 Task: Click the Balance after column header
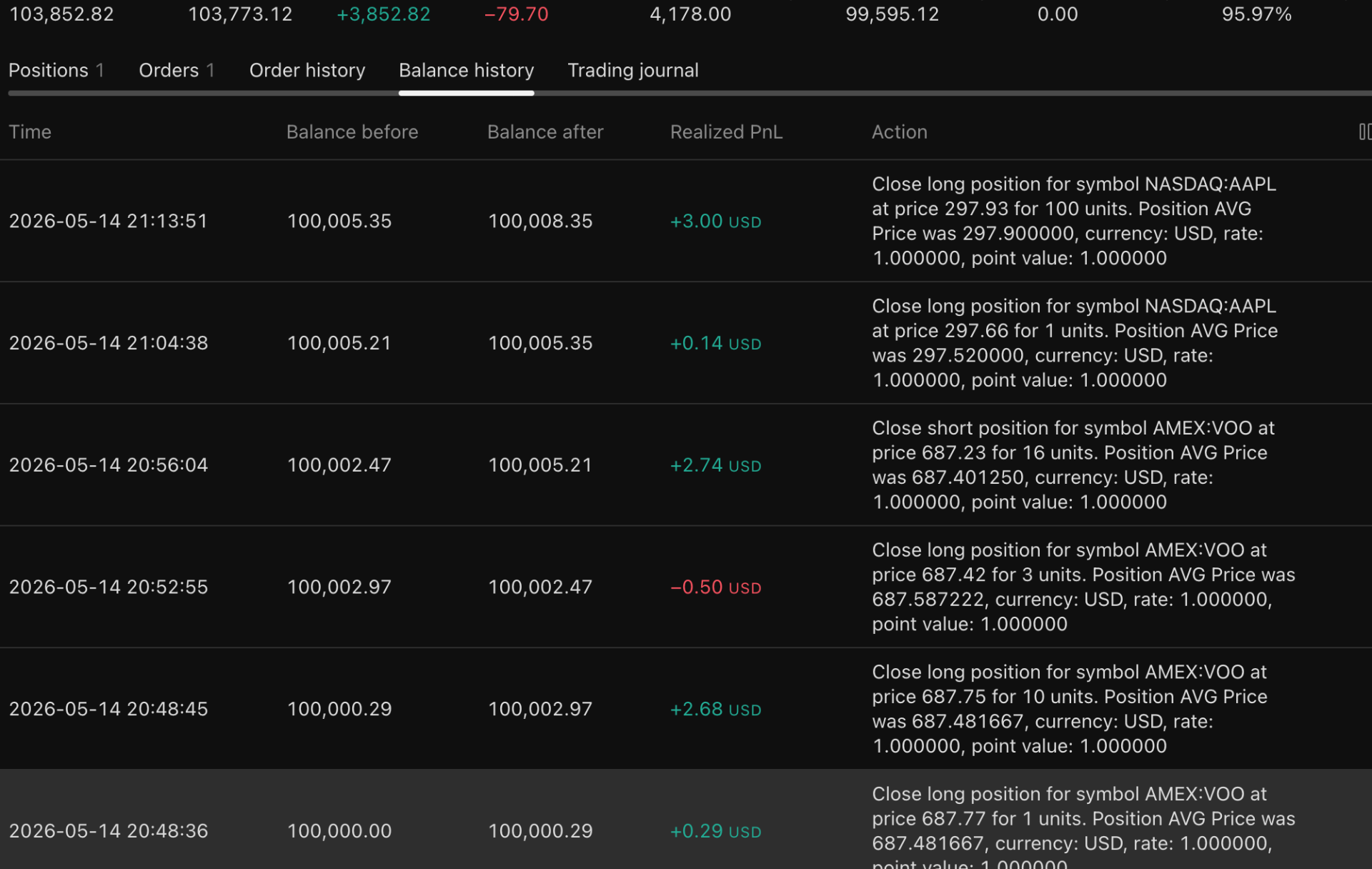(545, 131)
